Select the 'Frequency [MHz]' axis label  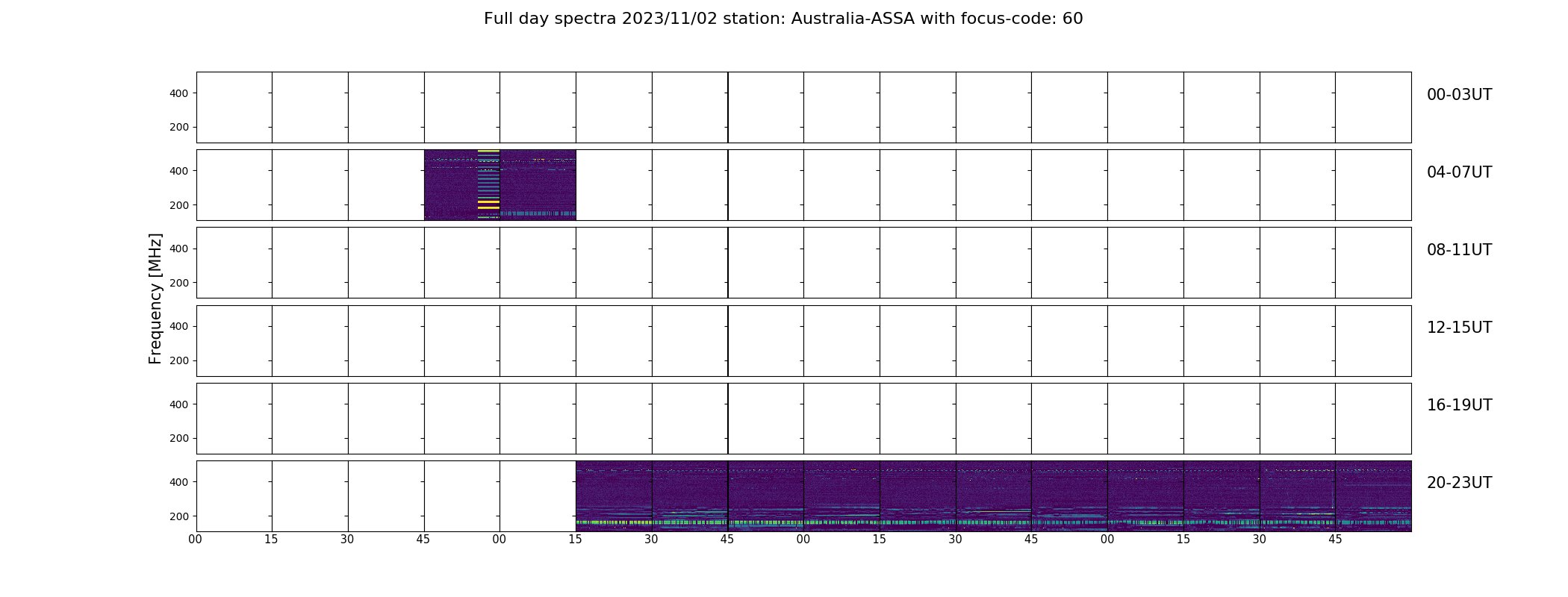(x=155, y=298)
